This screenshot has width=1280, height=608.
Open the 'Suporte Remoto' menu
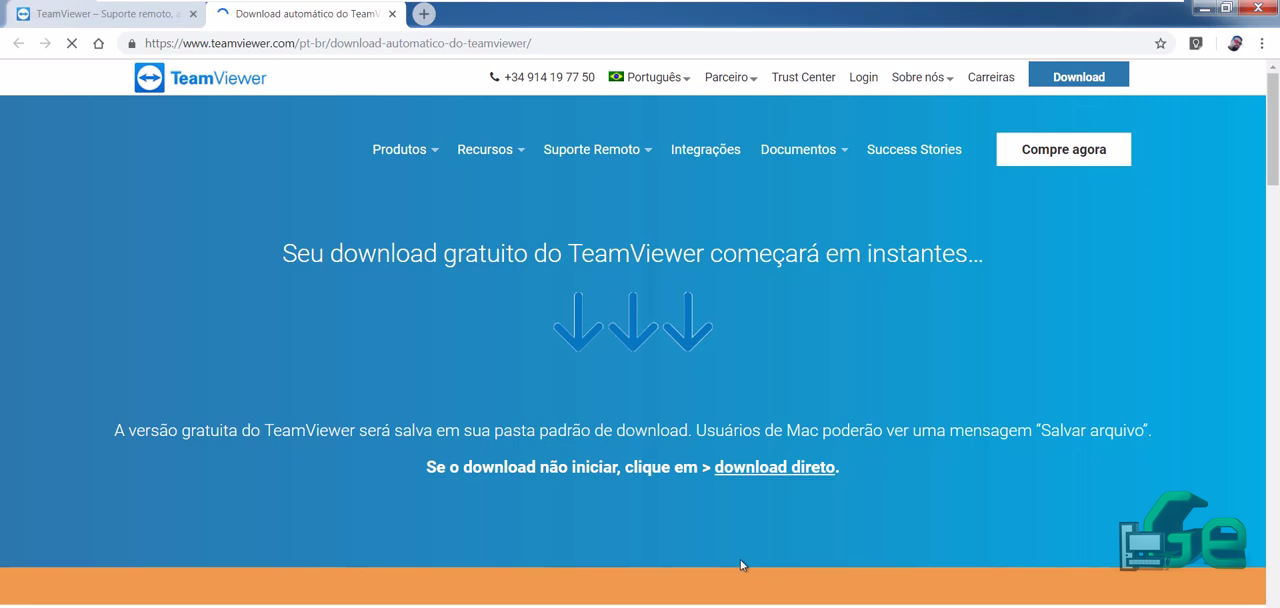[597, 149]
